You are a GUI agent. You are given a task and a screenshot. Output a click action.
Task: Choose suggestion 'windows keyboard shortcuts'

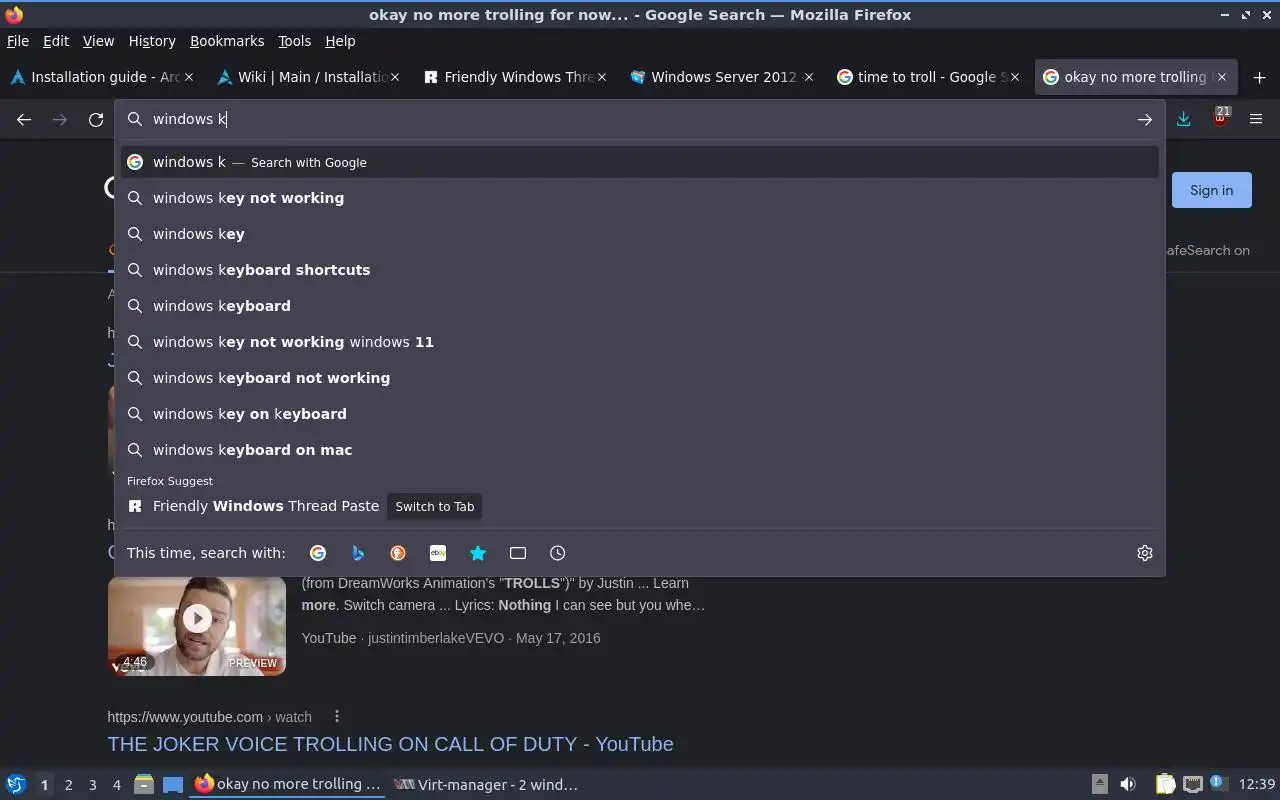(640, 270)
